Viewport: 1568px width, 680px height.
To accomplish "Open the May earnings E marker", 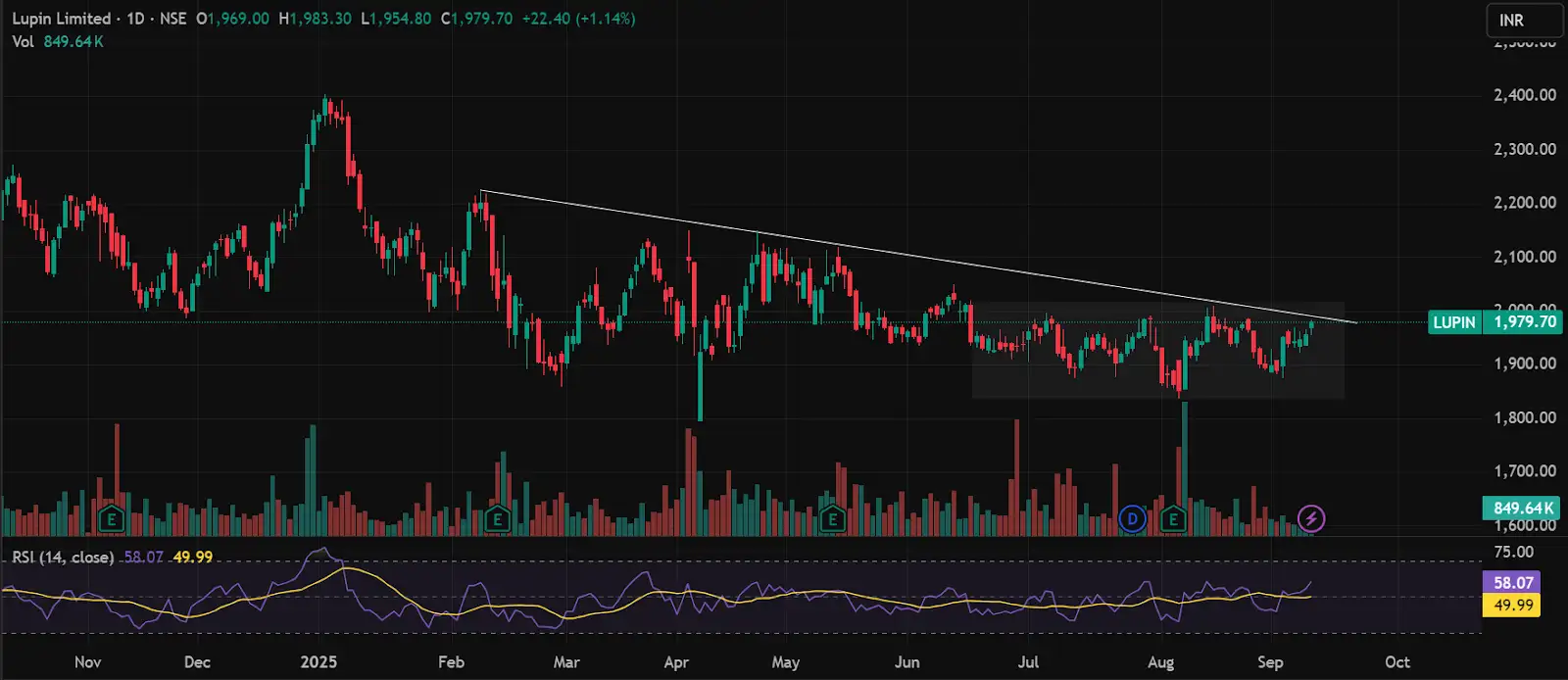I will tap(832, 518).
